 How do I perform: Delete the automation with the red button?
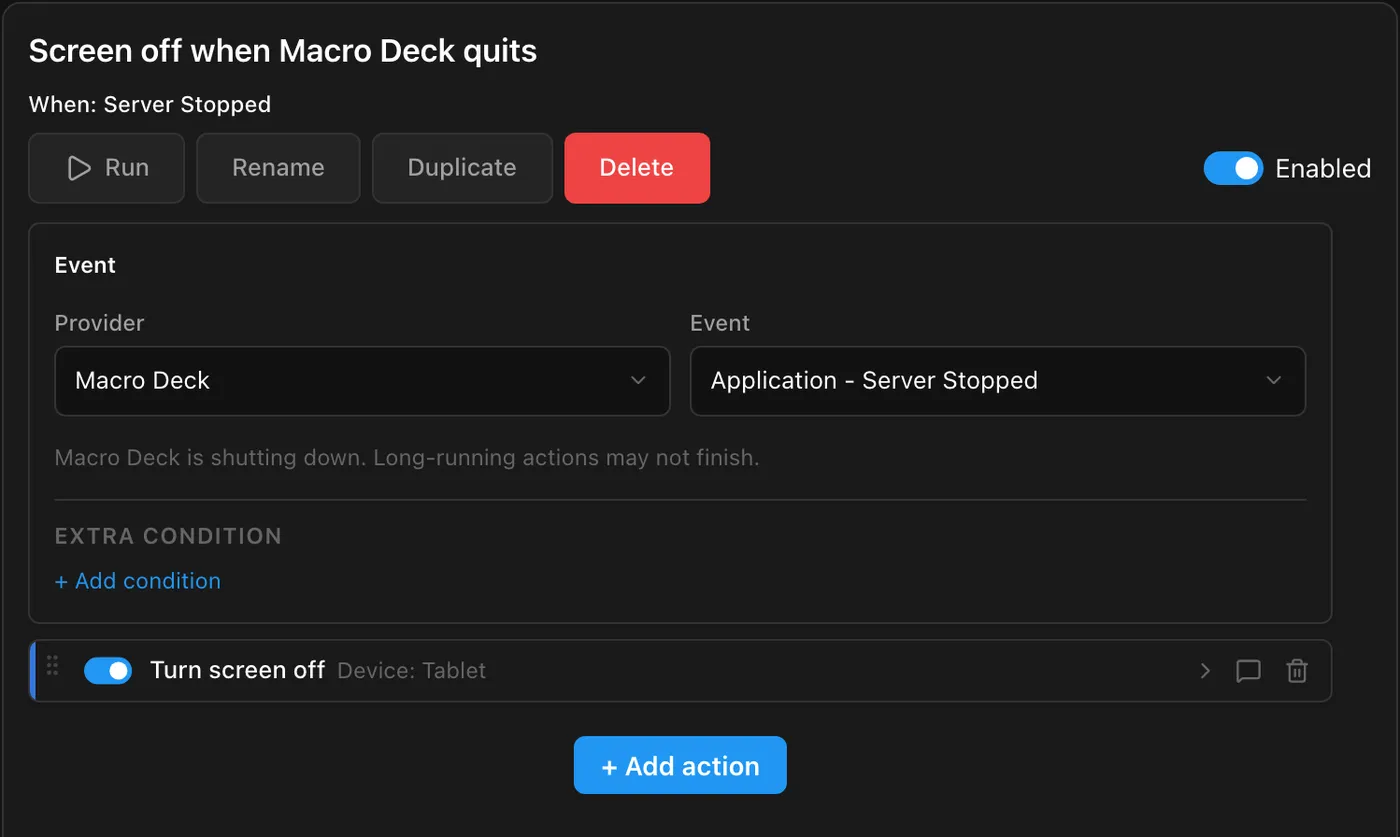click(637, 168)
